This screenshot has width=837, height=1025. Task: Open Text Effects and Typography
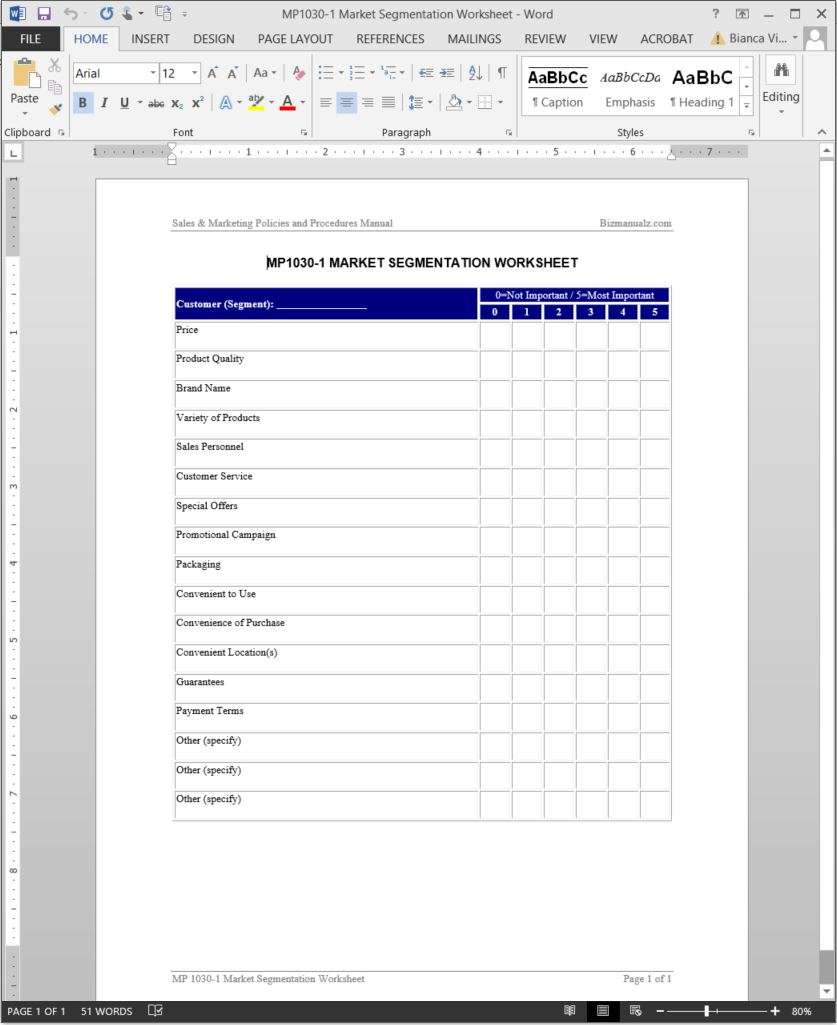click(x=226, y=103)
